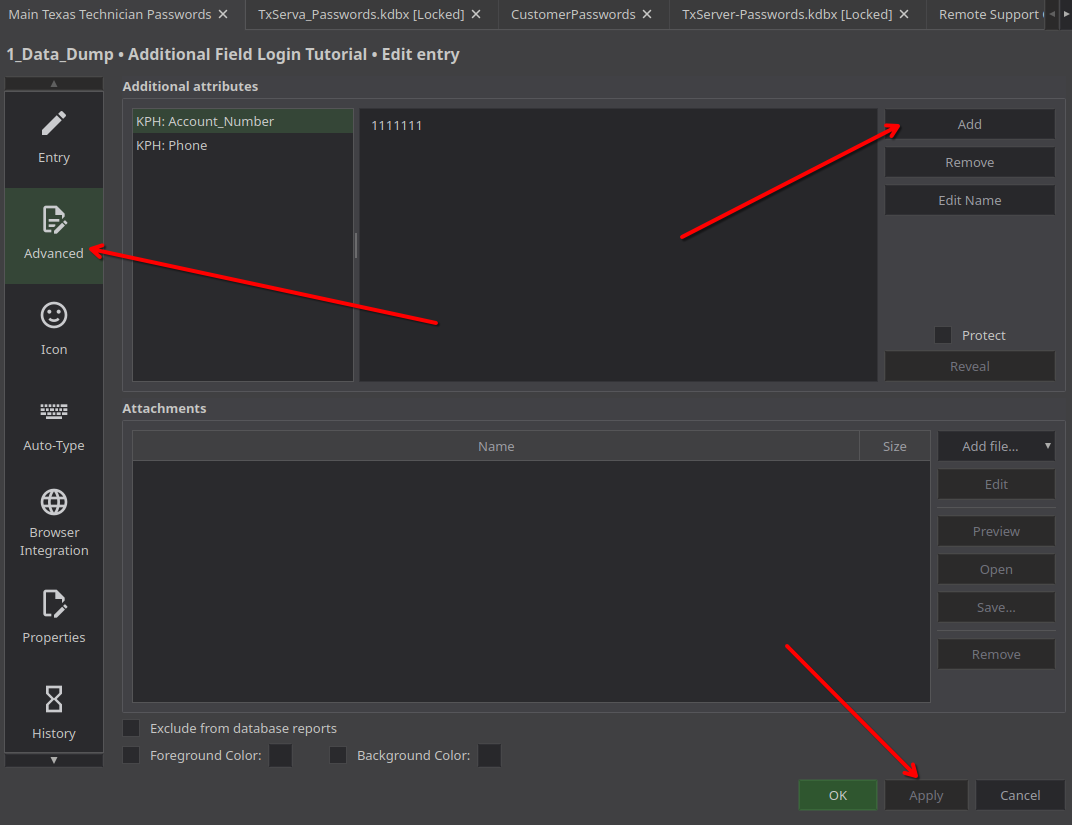Check Exclude from database reports
Viewport: 1072px width, 825px height.
tap(131, 728)
